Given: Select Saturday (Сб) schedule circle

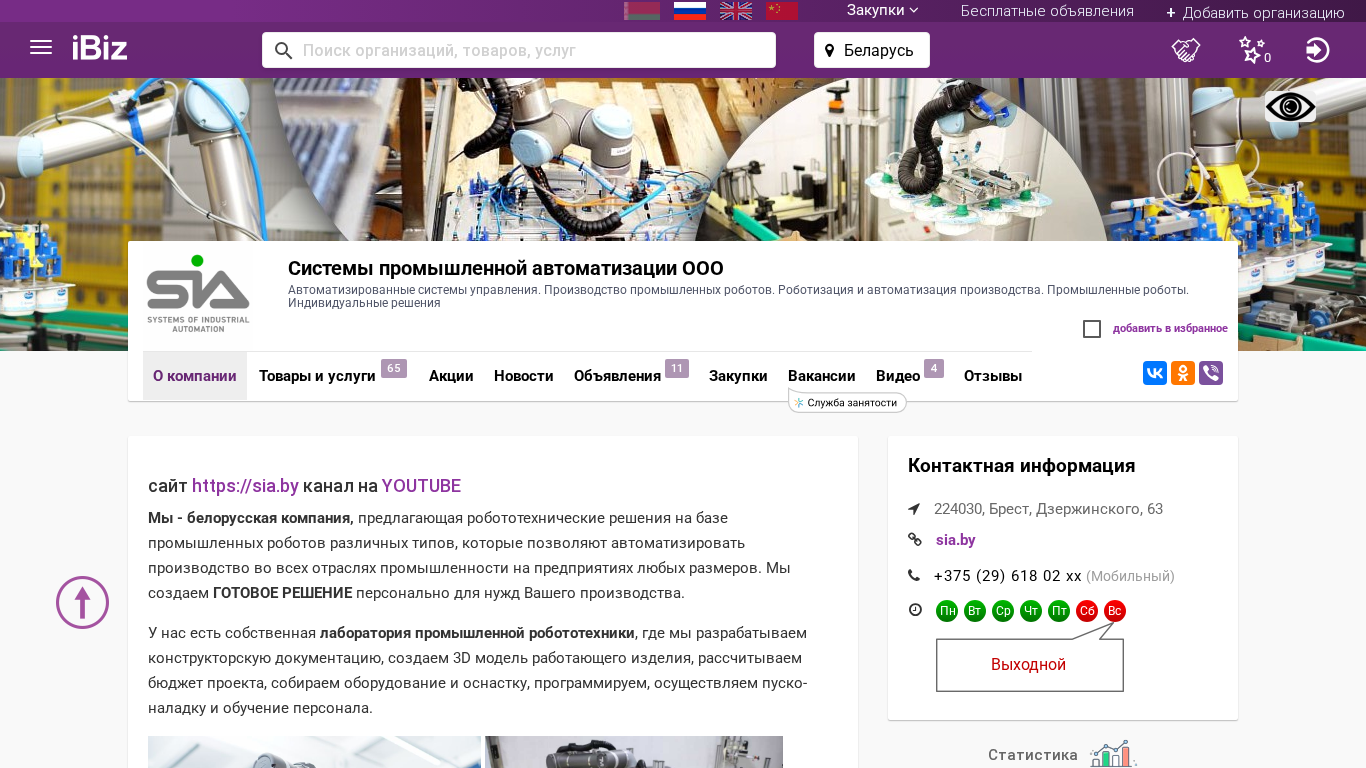Looking at the screenshot, I should point(1087,611).
